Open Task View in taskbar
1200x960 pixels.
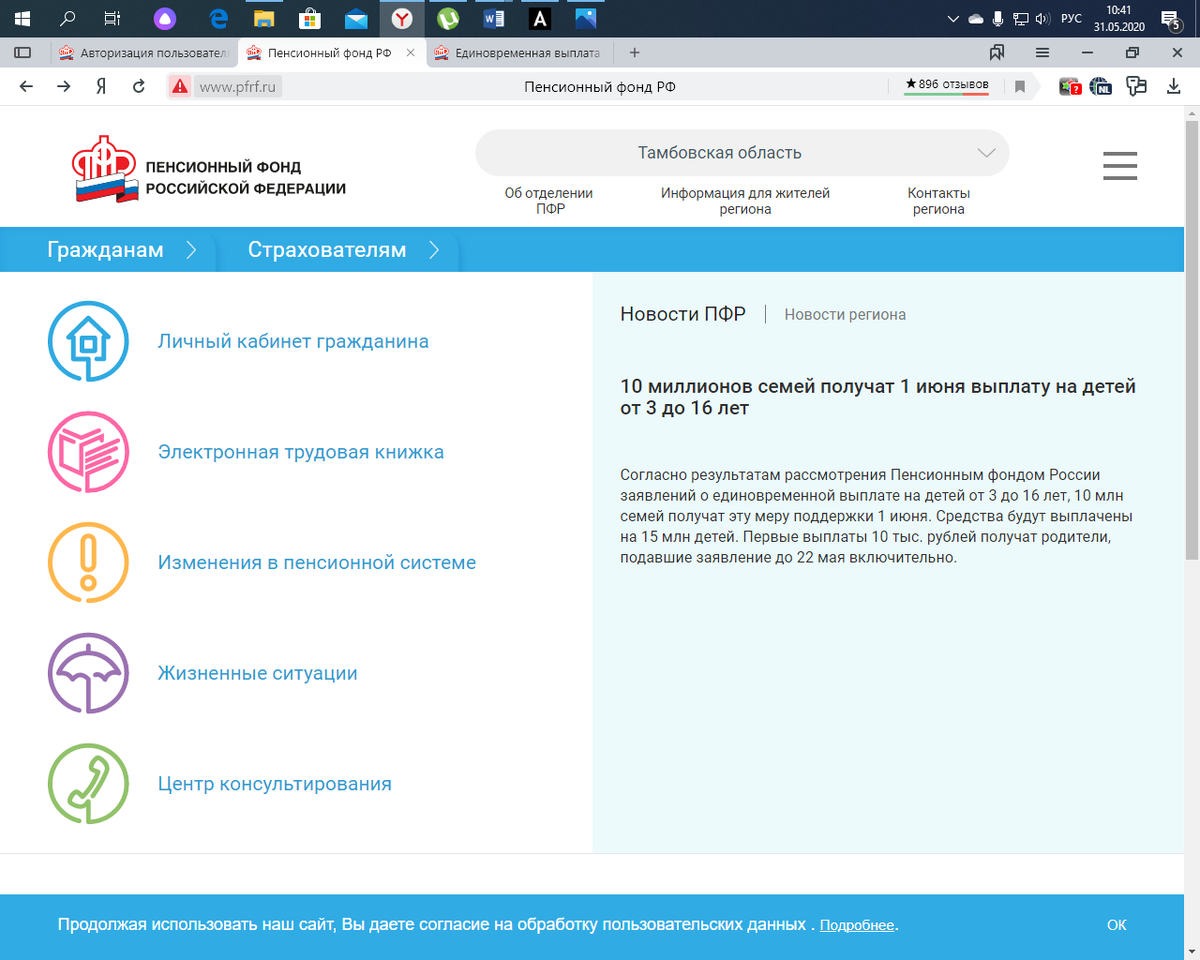click(113, 18)
